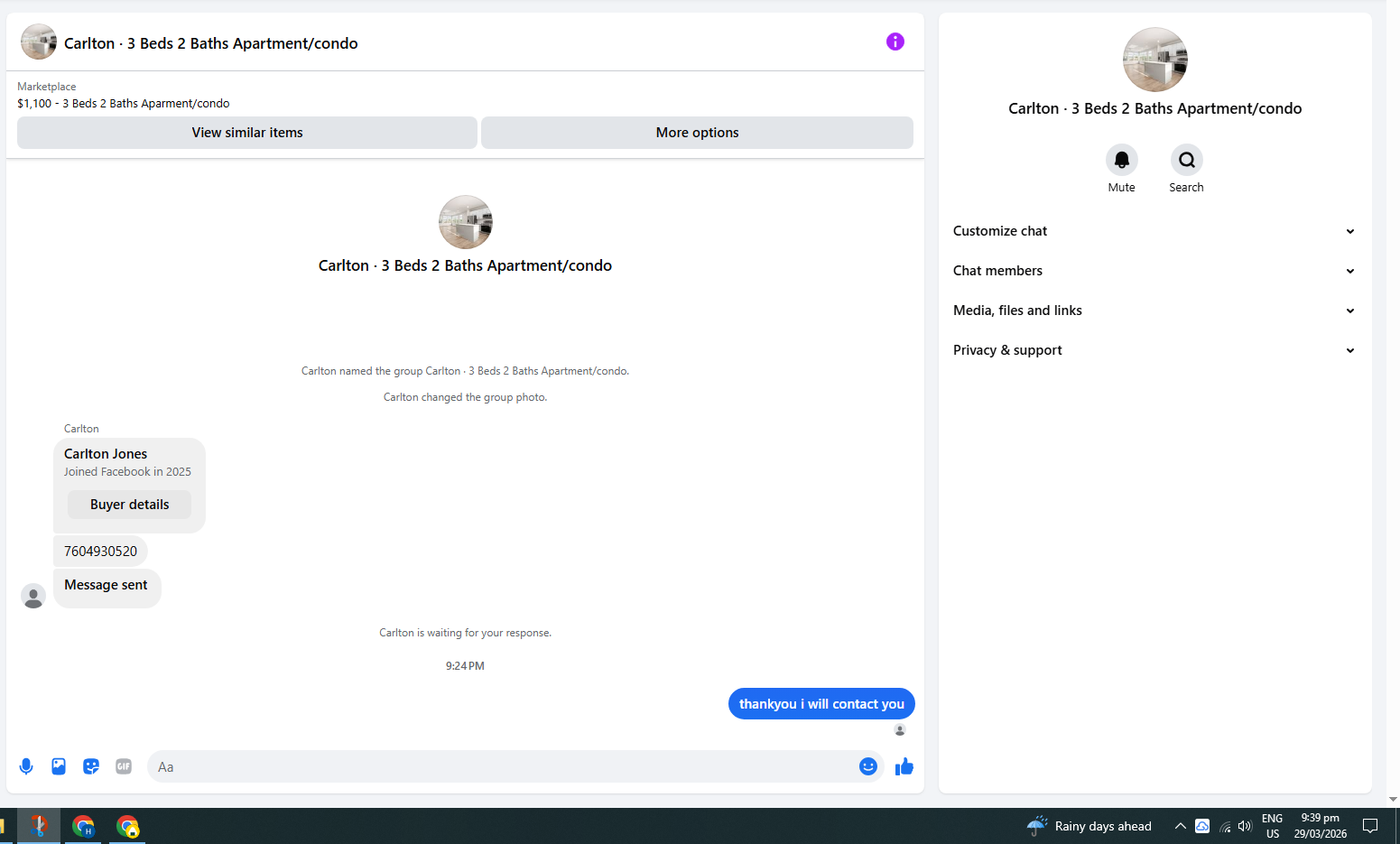1400x844 pixels.
Task: Switch ENG US input language
Action: [1273, 826]
